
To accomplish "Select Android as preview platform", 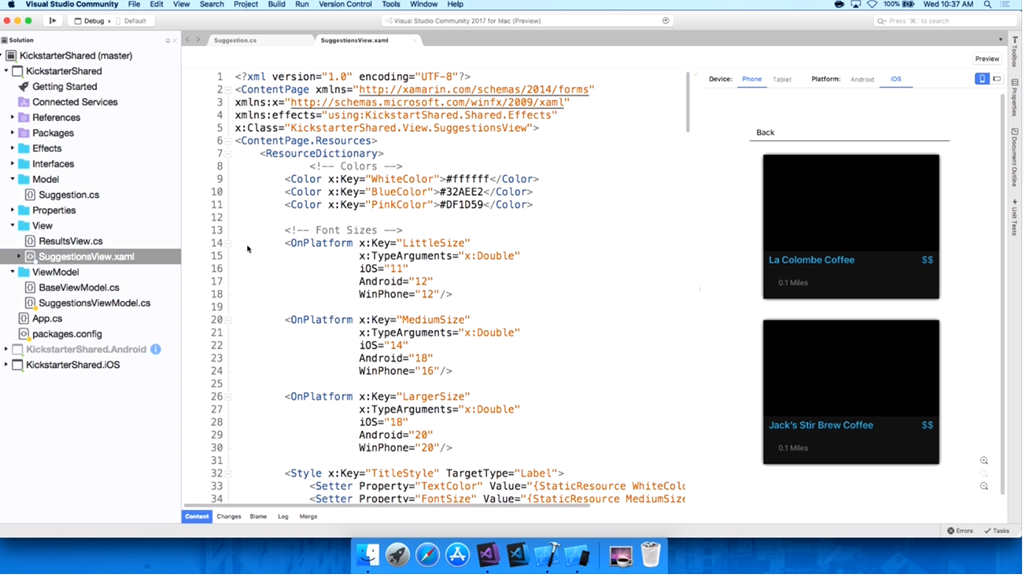I will (861, 79).
